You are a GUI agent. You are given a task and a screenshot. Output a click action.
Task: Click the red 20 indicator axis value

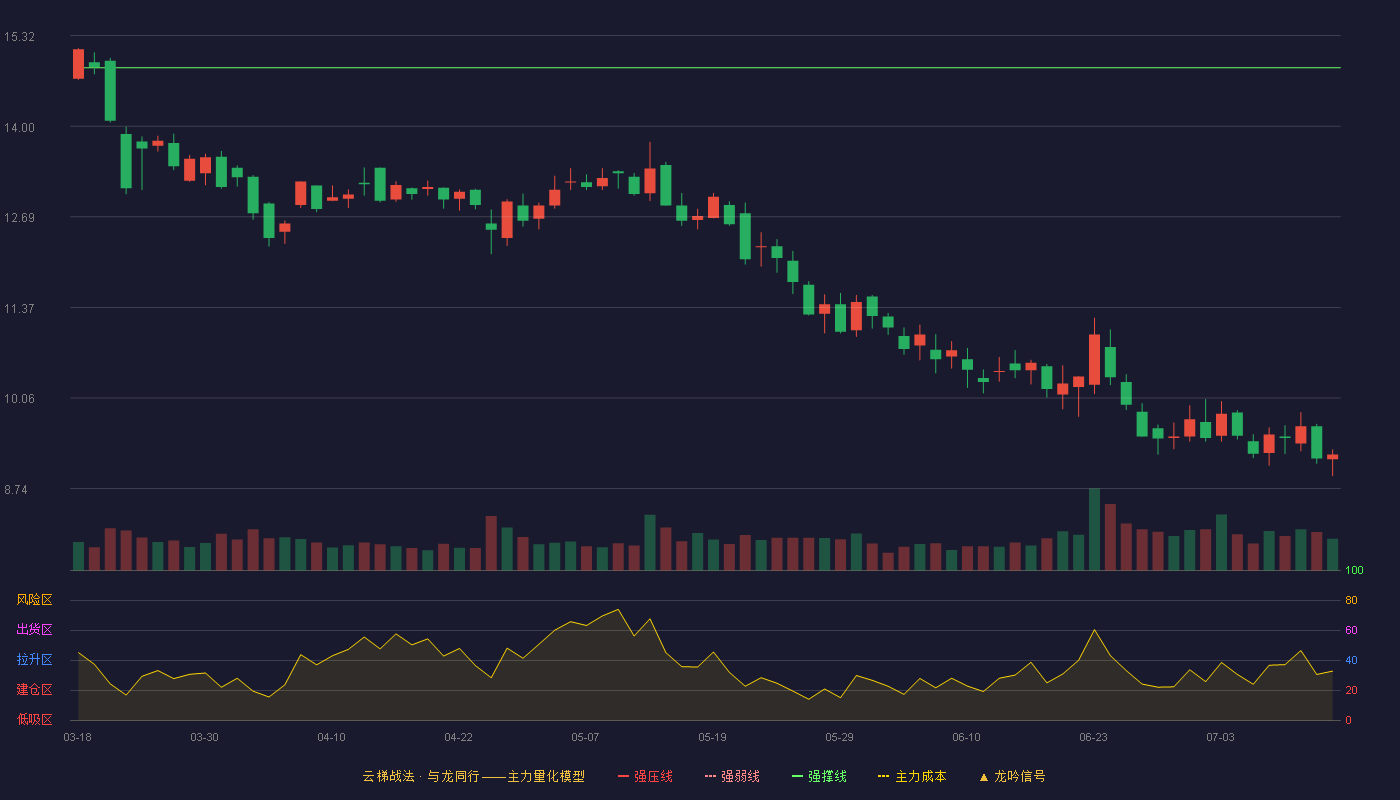pyautogui.click(x=1351, y=690)
